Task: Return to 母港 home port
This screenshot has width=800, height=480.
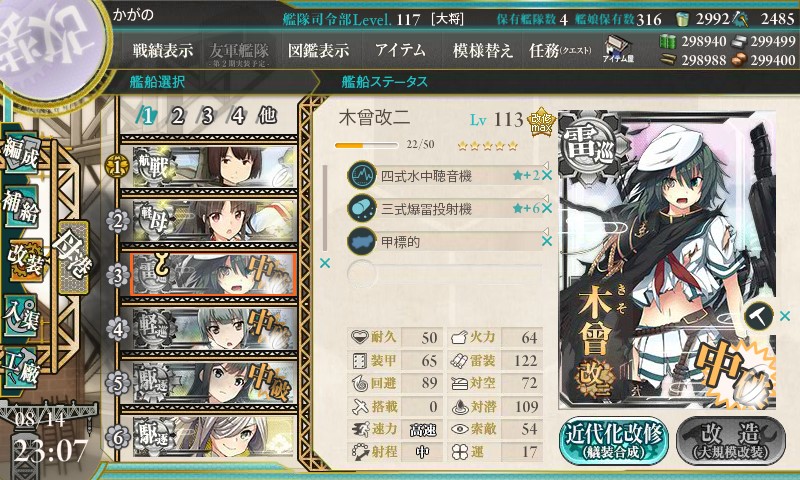Action: pos(73,258)
